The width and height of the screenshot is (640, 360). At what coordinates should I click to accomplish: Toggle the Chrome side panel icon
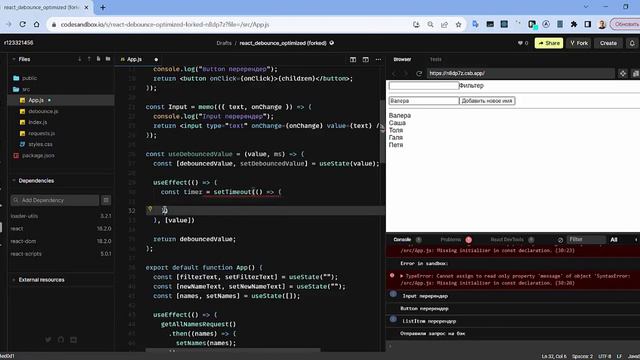pos(587,24)
